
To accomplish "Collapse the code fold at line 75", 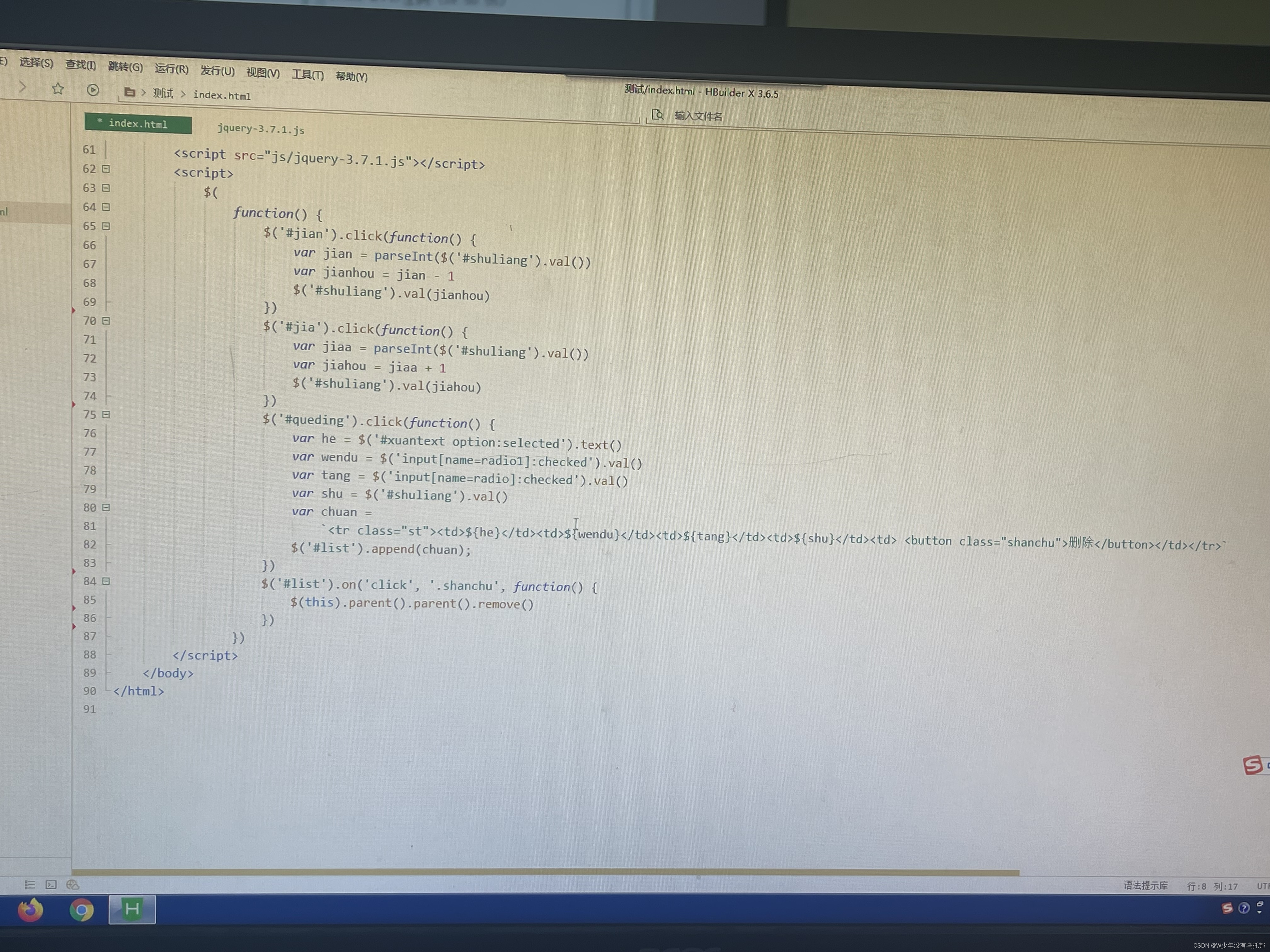I will point(106,414).
